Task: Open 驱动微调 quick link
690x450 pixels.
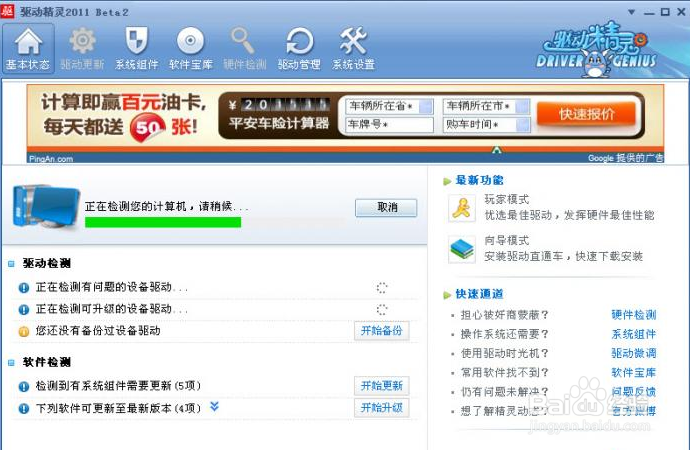Action: coord(634,353)
